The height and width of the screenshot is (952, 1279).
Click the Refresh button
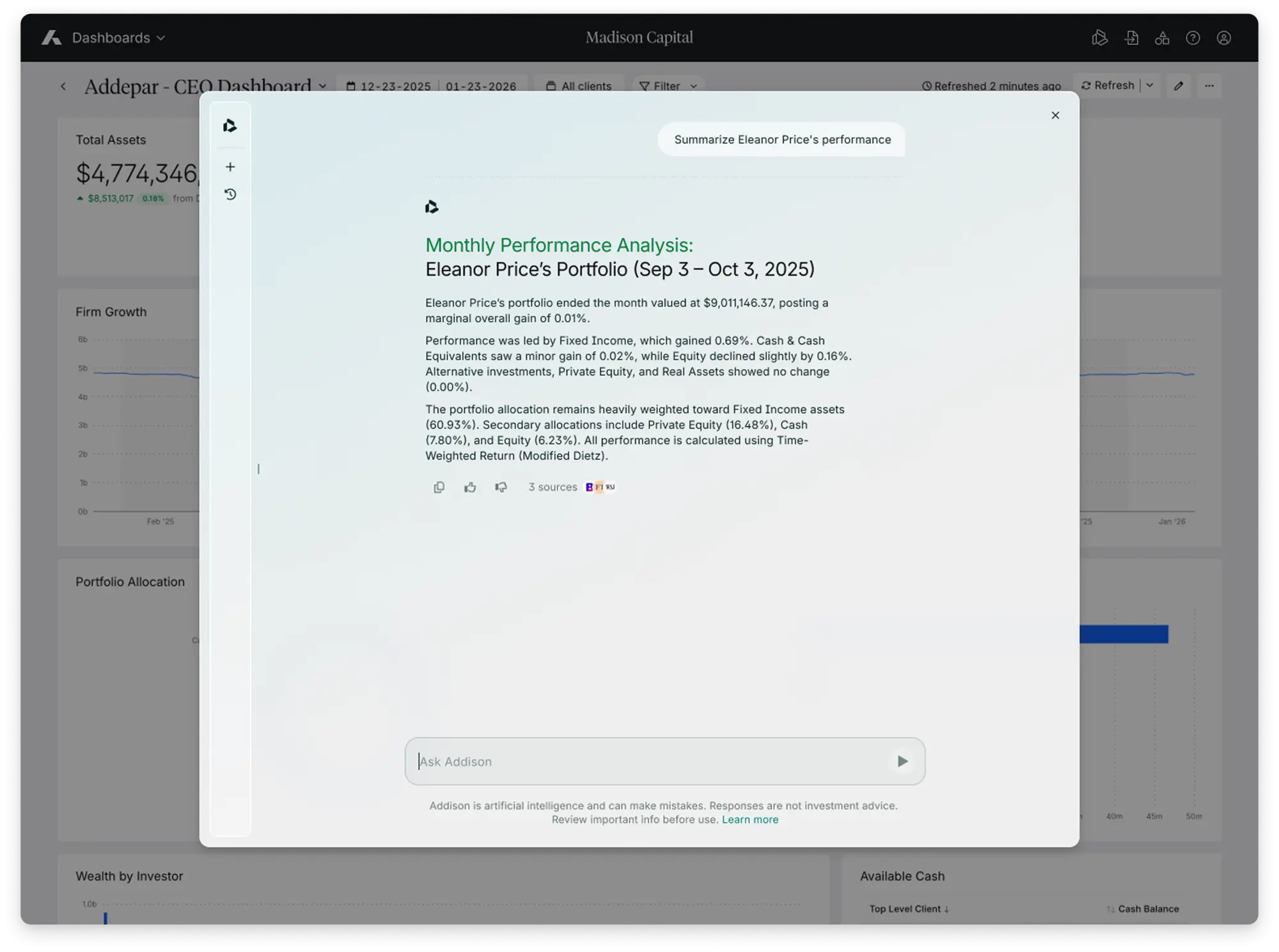(1108, 86)
